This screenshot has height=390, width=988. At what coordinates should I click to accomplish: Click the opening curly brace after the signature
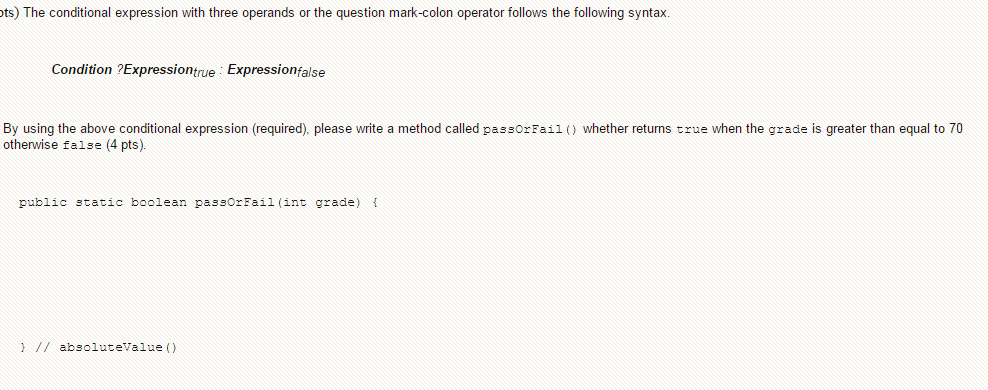point(375,203)
